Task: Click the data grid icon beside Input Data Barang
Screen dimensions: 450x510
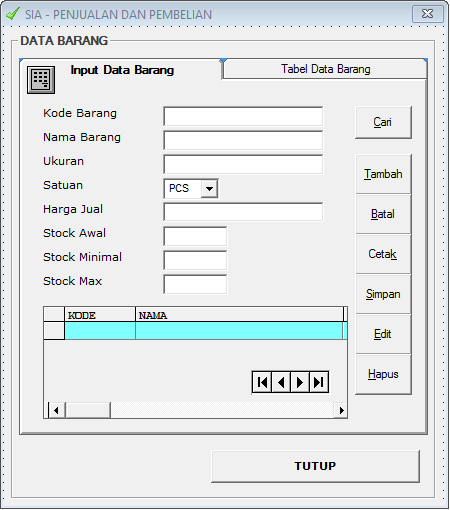Action: (x=41, y=80)
